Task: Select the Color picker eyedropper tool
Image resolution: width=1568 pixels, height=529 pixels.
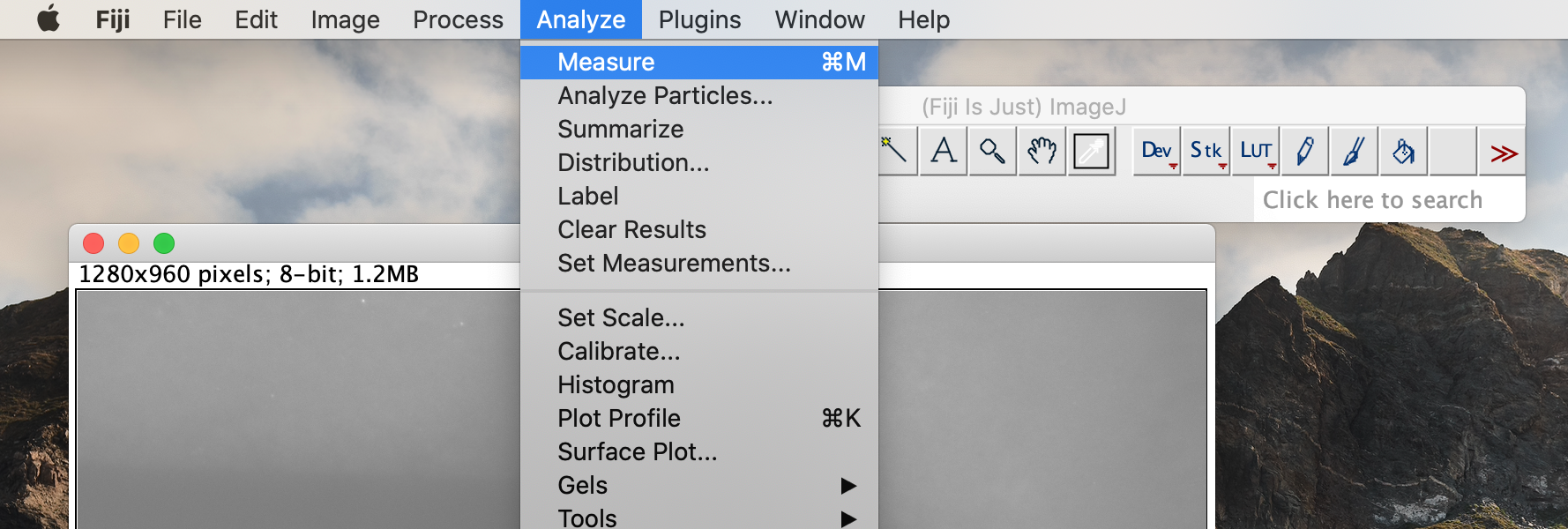Action: coord(1092,151)
